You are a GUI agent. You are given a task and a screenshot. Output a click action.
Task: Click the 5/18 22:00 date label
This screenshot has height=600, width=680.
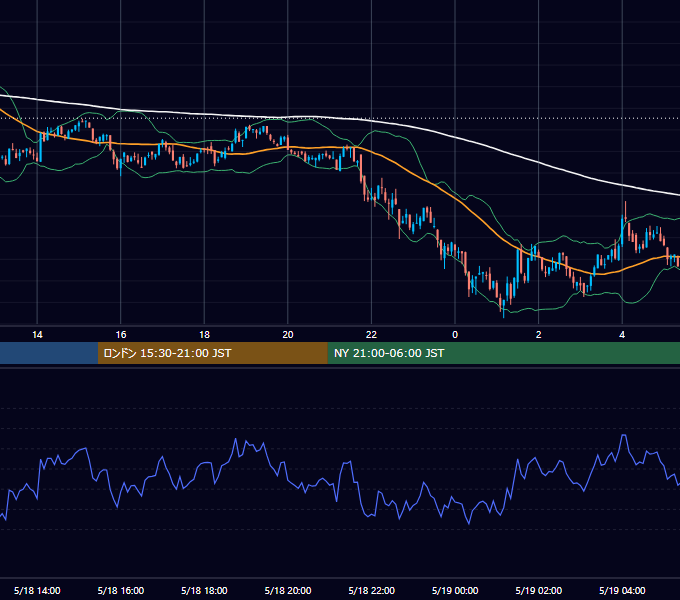372,590
